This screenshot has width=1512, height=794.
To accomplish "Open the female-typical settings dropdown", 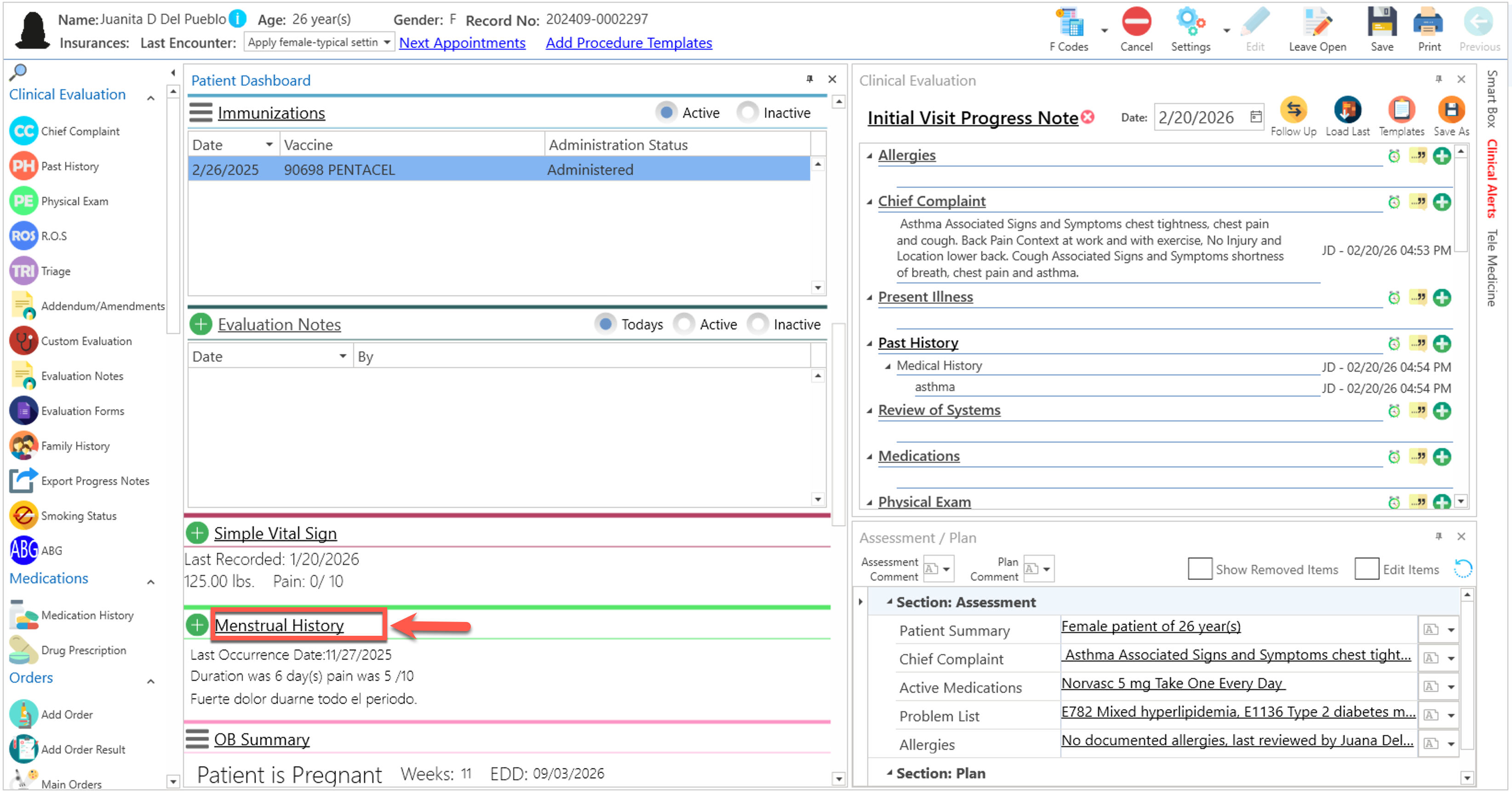I will tap(386, 42).
